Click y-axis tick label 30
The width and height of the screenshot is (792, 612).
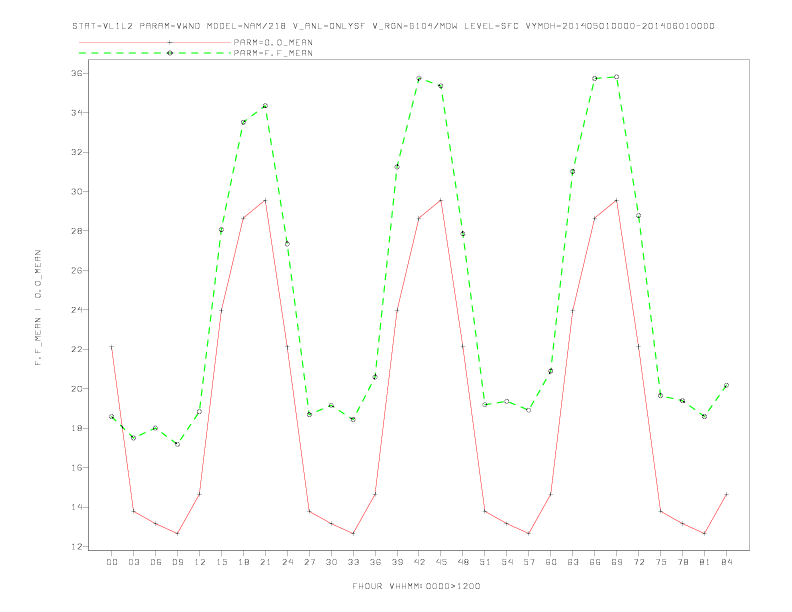click(77, 191)
